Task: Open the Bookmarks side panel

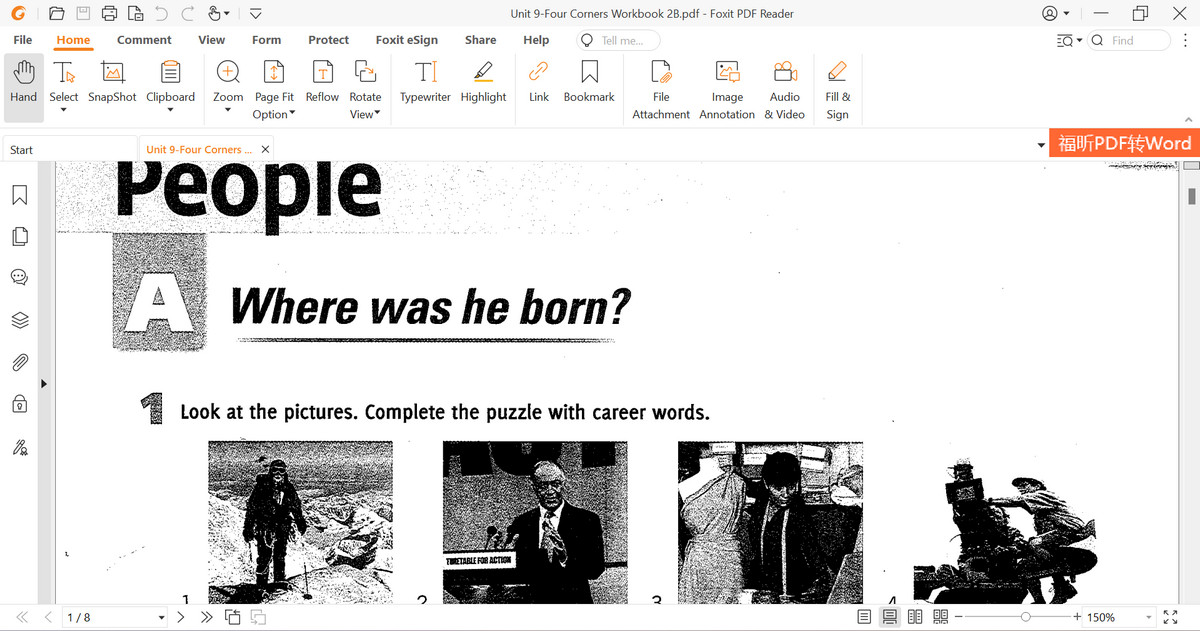Action: click(19, 195)
